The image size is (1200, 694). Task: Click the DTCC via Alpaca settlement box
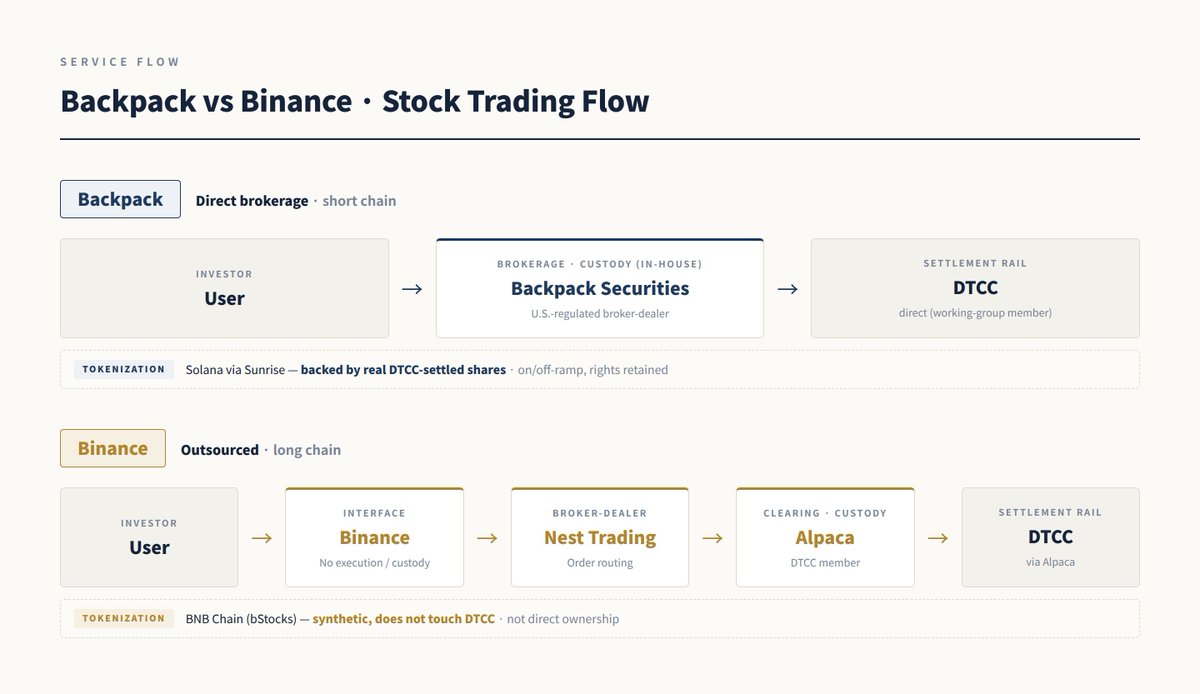[x=1051, y=537]
